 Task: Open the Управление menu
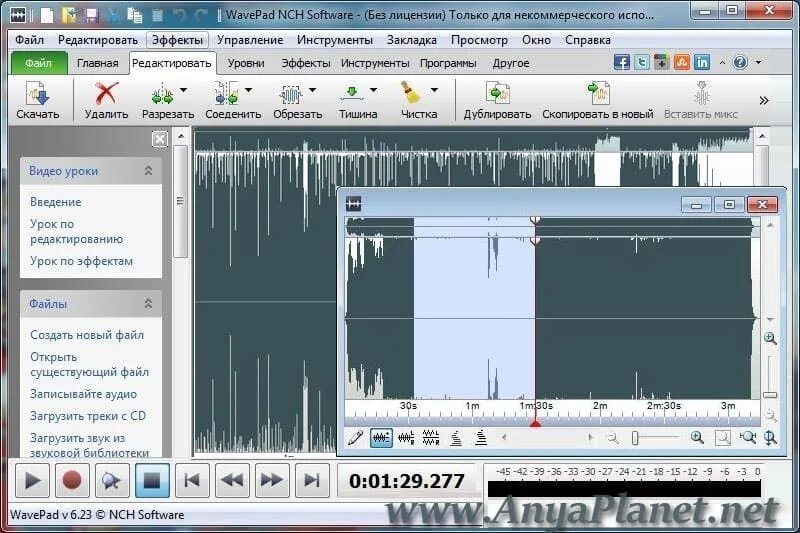250,40
